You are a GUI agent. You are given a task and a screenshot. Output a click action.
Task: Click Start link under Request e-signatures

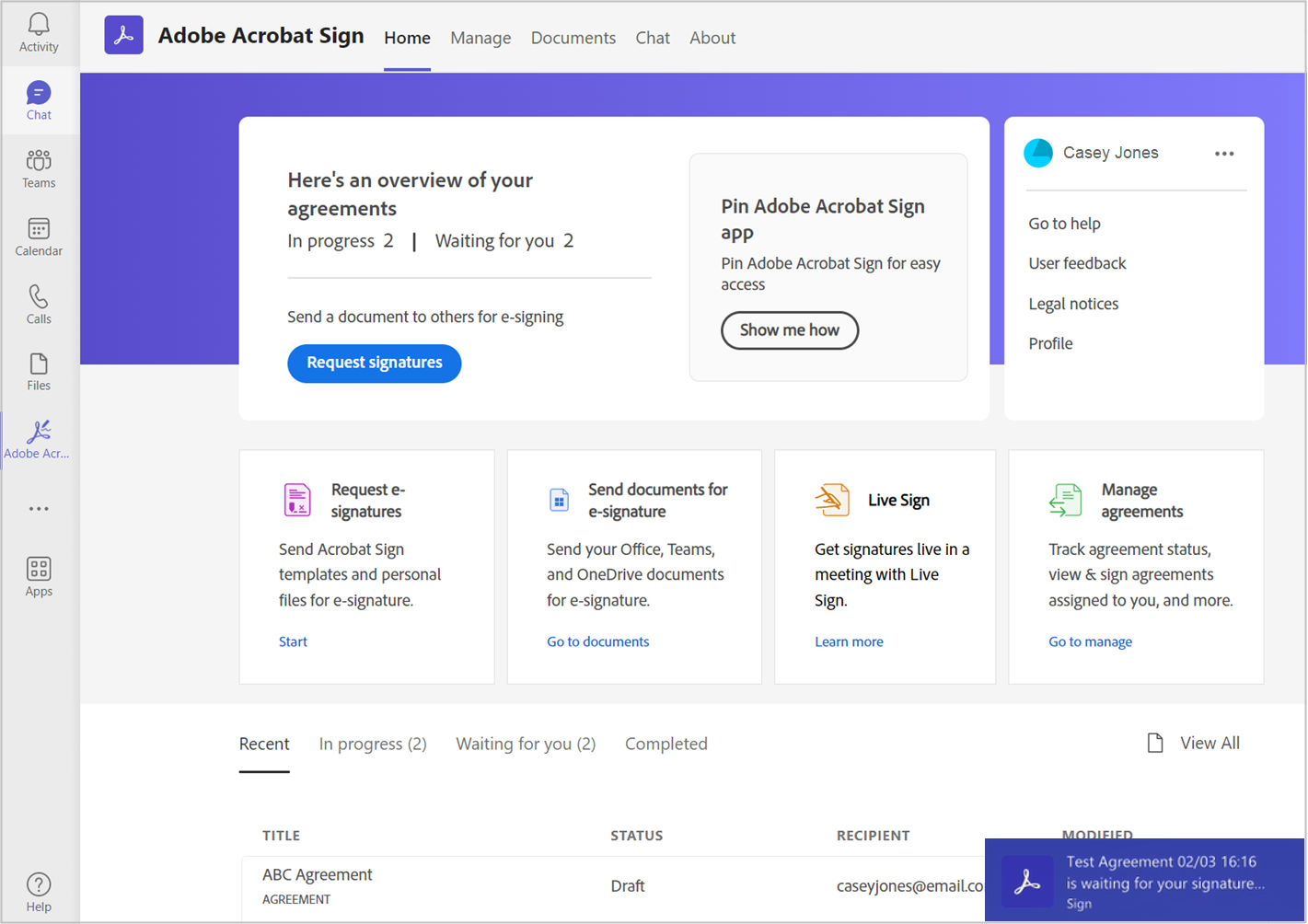[293, 641]
